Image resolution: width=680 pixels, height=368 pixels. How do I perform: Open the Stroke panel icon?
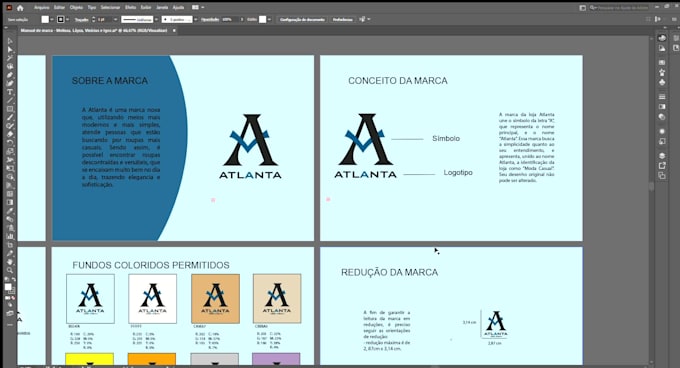click(662, 96)
